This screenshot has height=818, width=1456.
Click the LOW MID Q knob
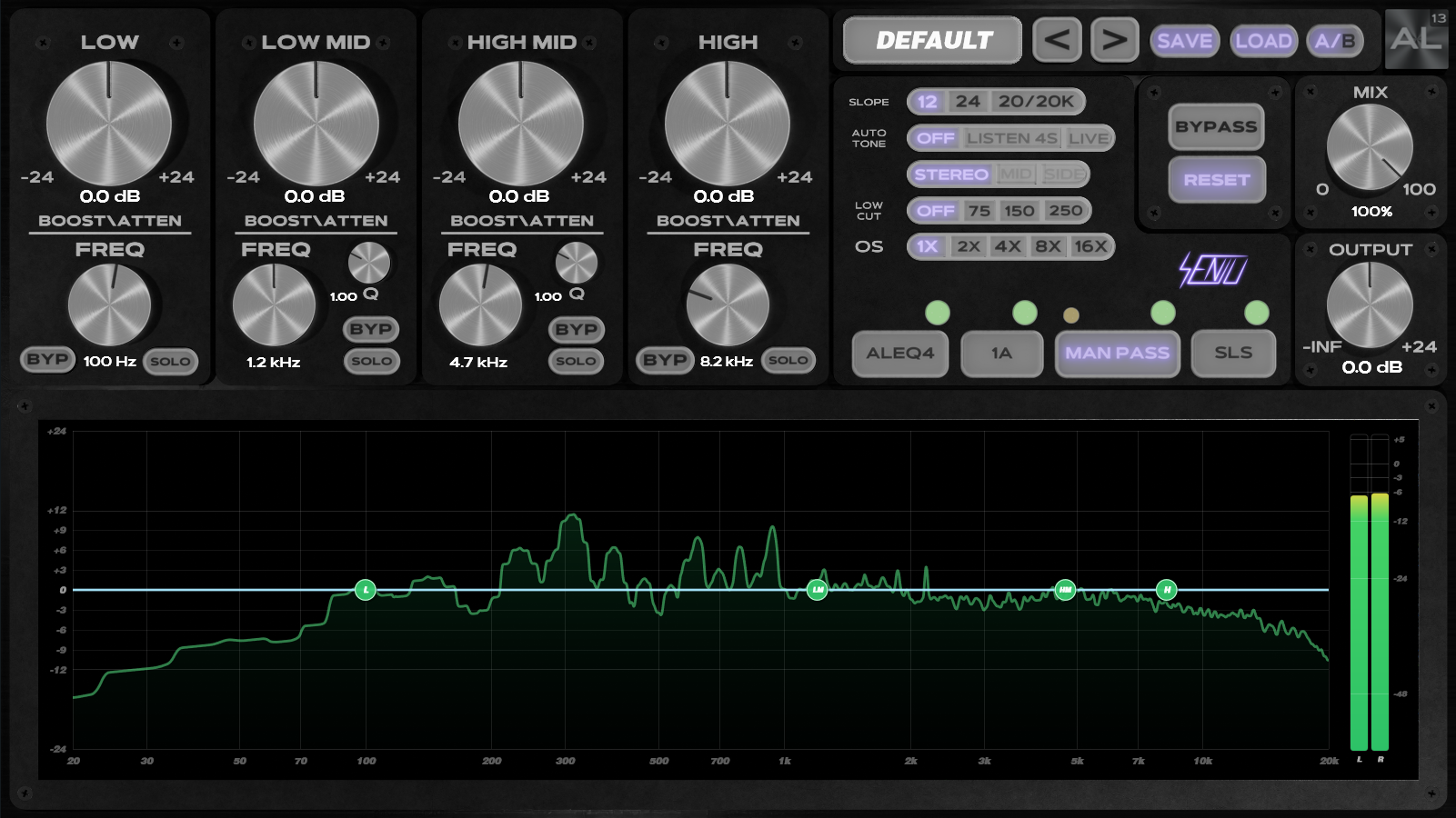[369, 264]
